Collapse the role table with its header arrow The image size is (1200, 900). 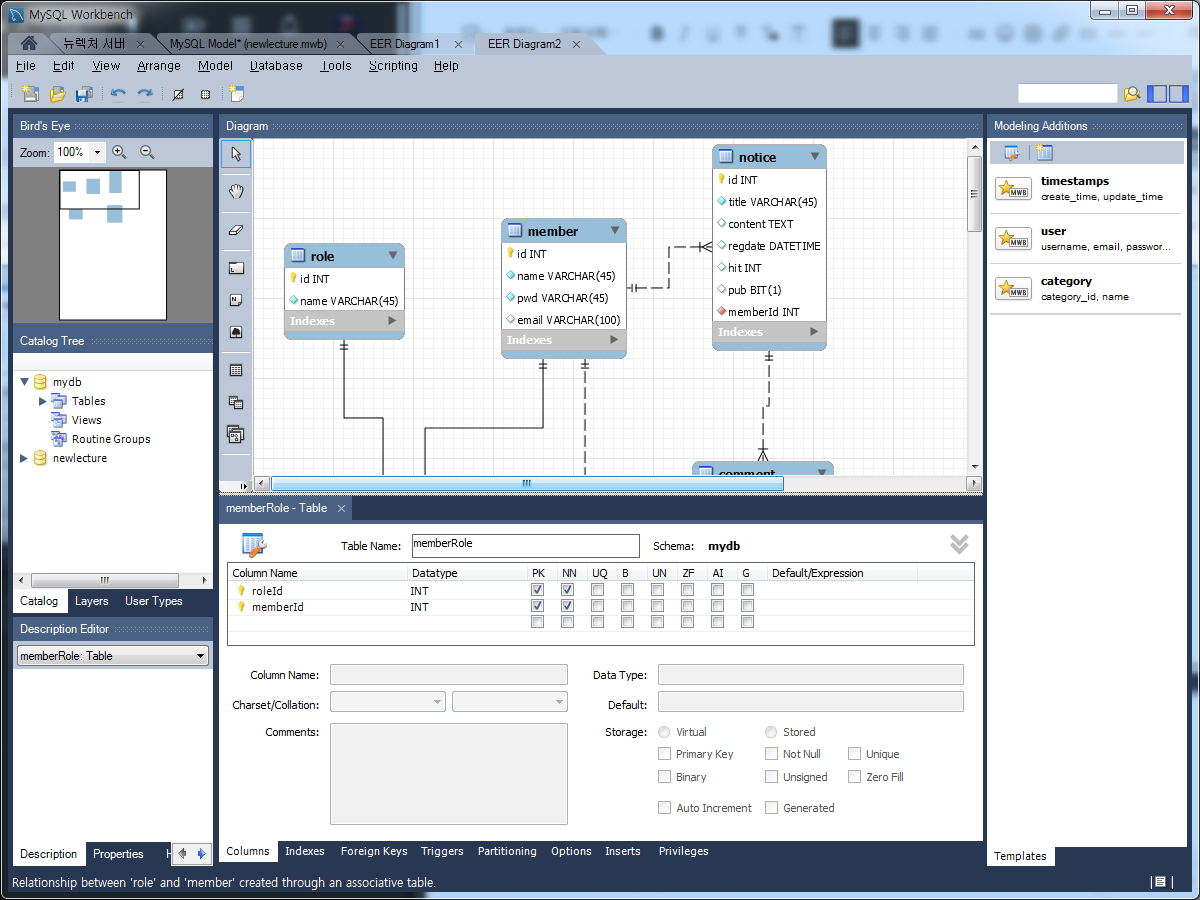[393, 256]
